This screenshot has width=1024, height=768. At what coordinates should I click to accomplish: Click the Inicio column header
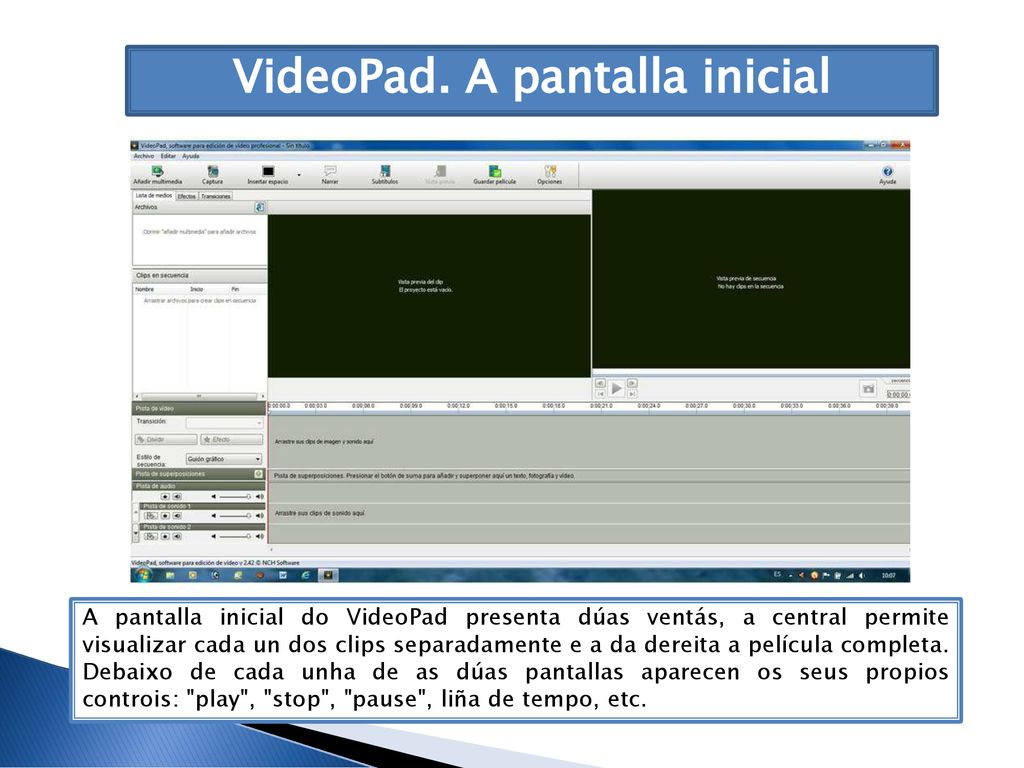pos(197,289)
